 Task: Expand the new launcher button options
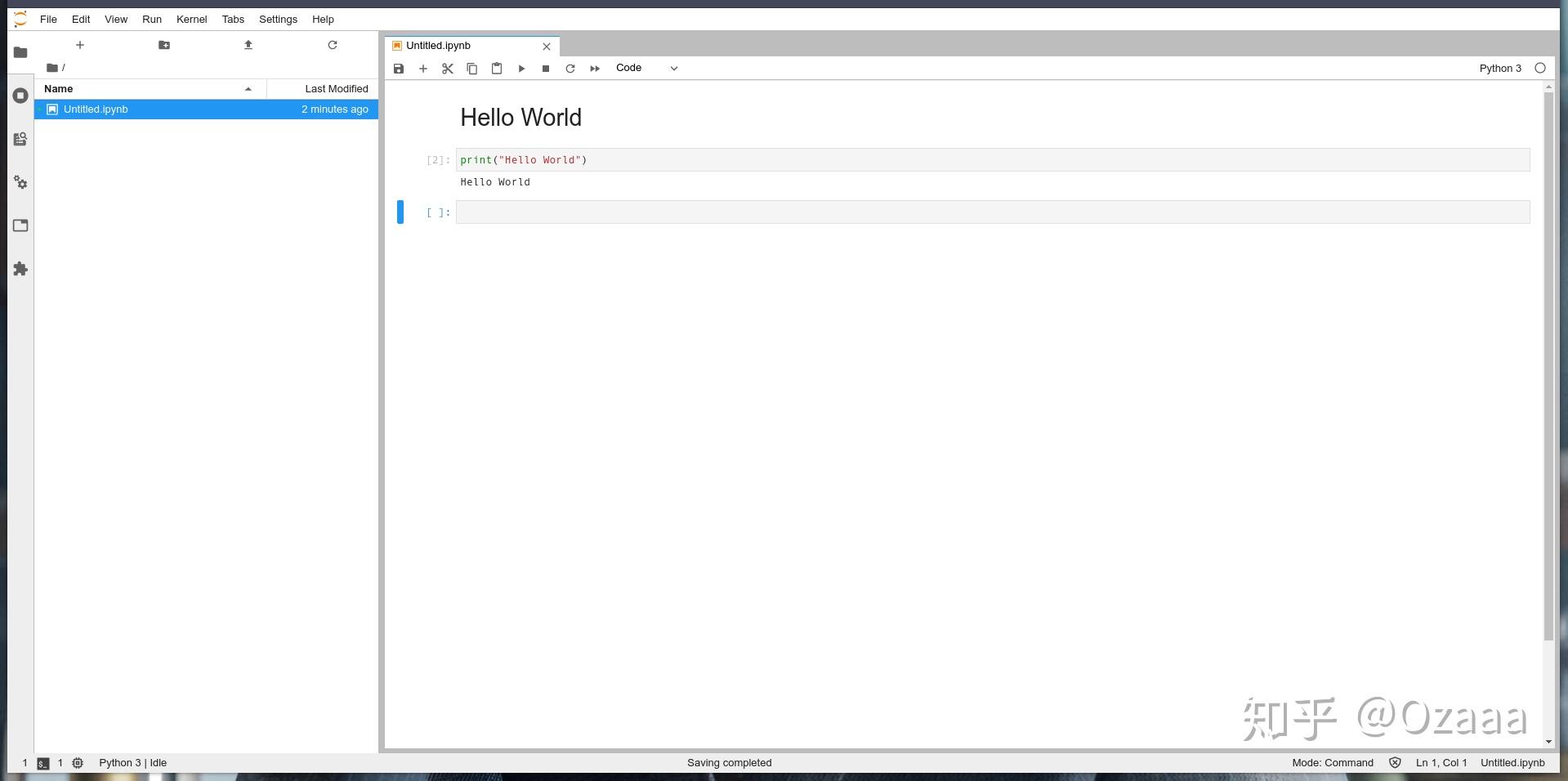tap(79, 45)
